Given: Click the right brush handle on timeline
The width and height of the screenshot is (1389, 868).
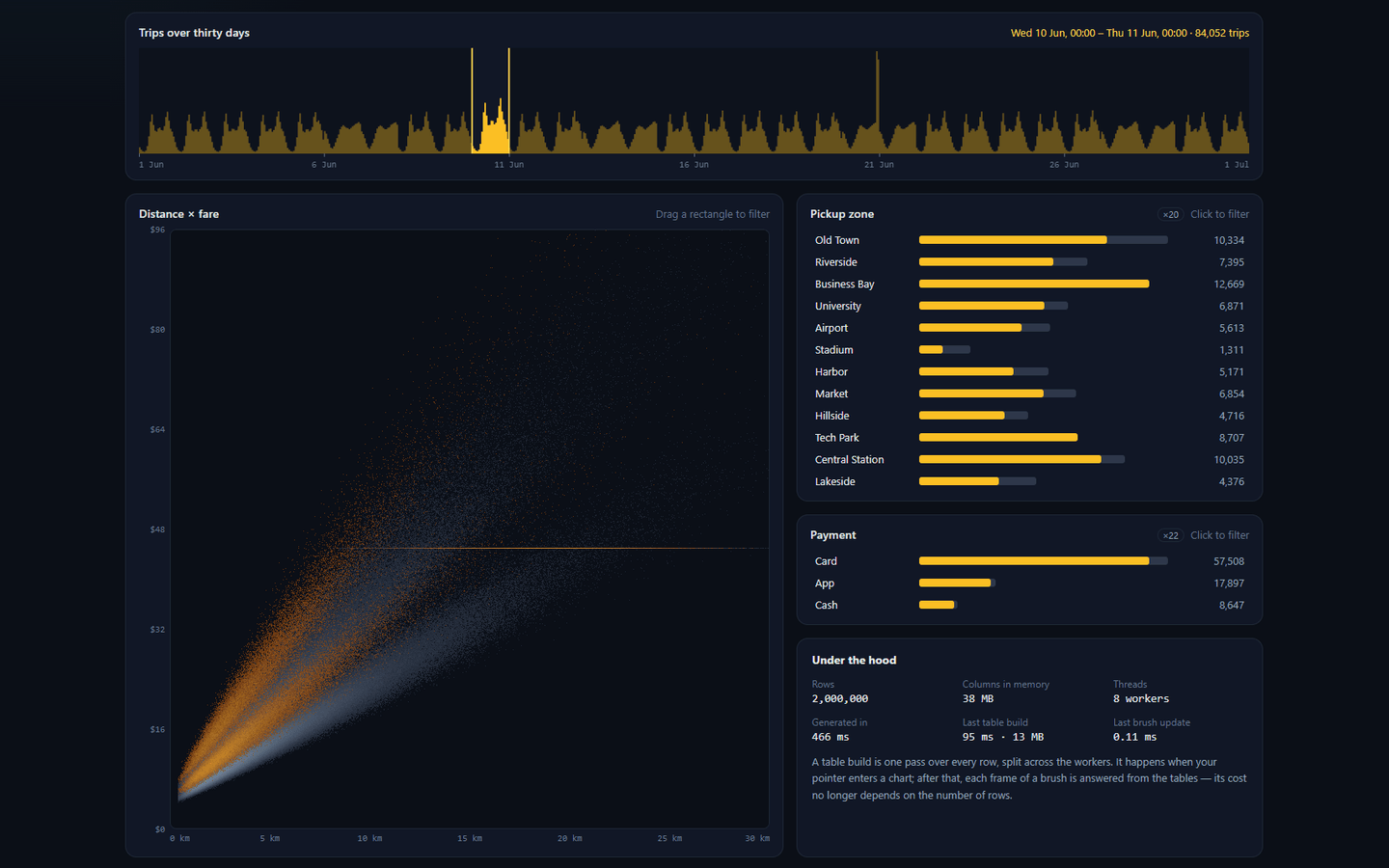Looking at the screenshot, I should tap(509, 100).
